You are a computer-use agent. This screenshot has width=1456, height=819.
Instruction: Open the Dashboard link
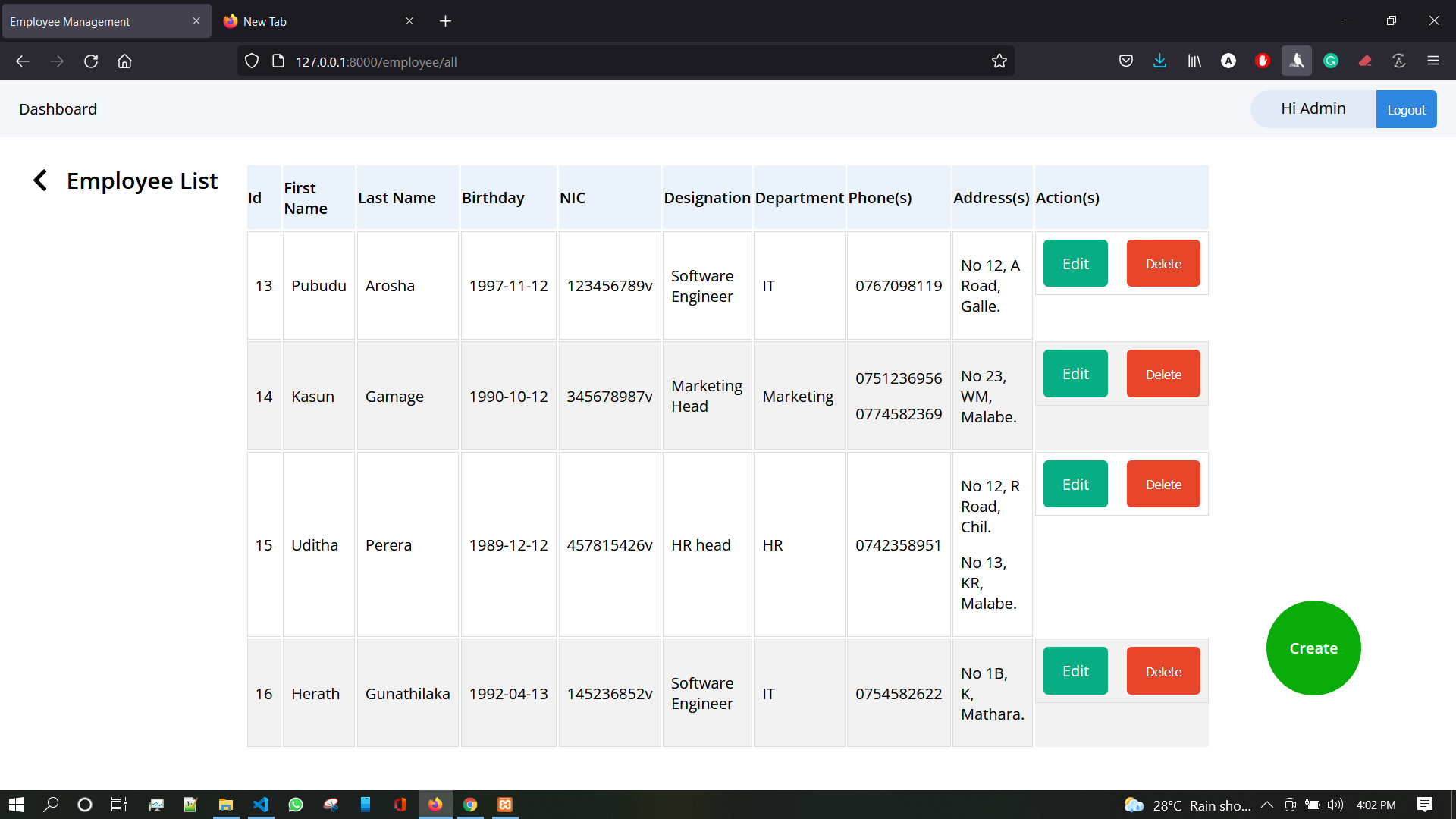tap(58, 109)
